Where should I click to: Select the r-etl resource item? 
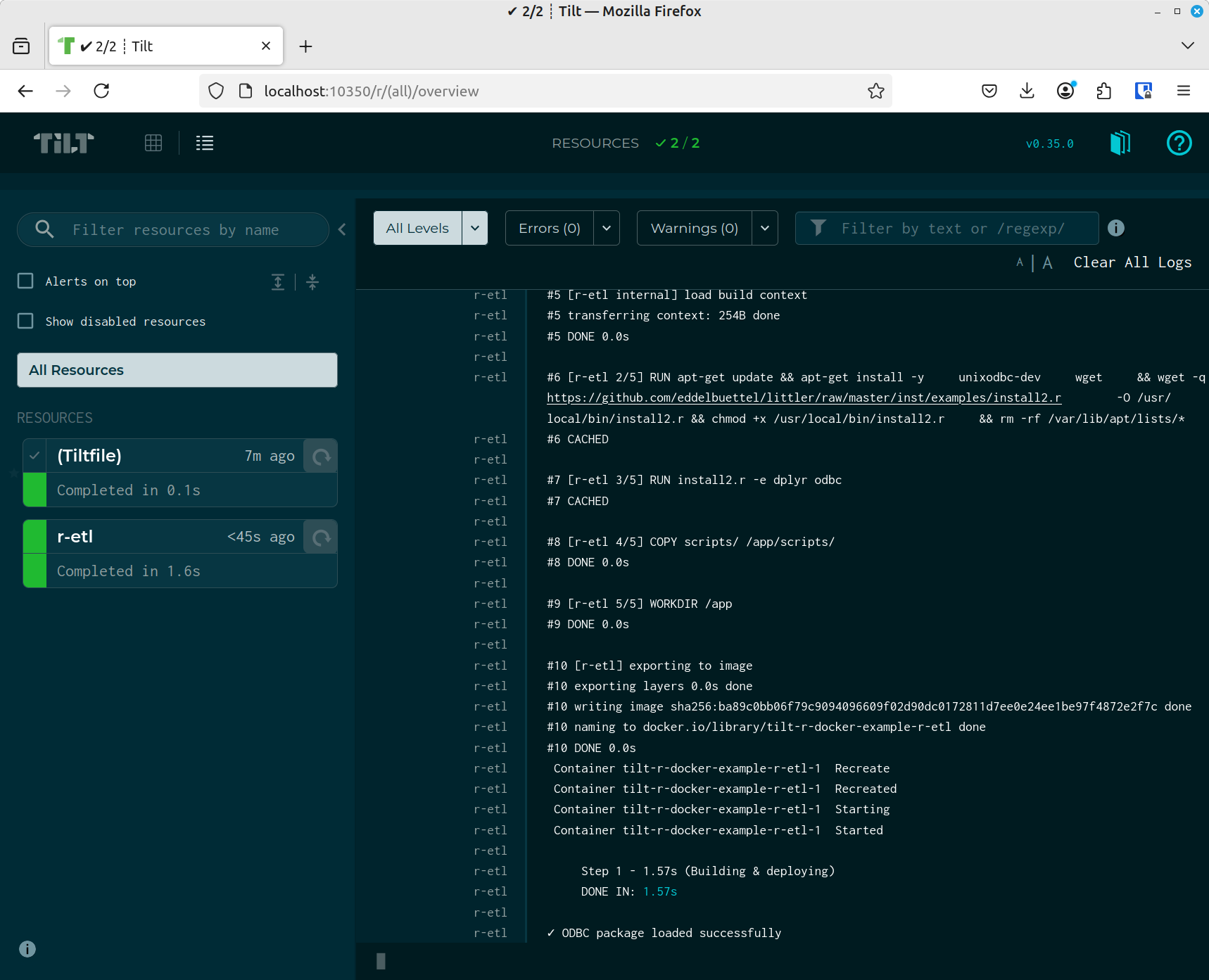click(x=180, y=554)
